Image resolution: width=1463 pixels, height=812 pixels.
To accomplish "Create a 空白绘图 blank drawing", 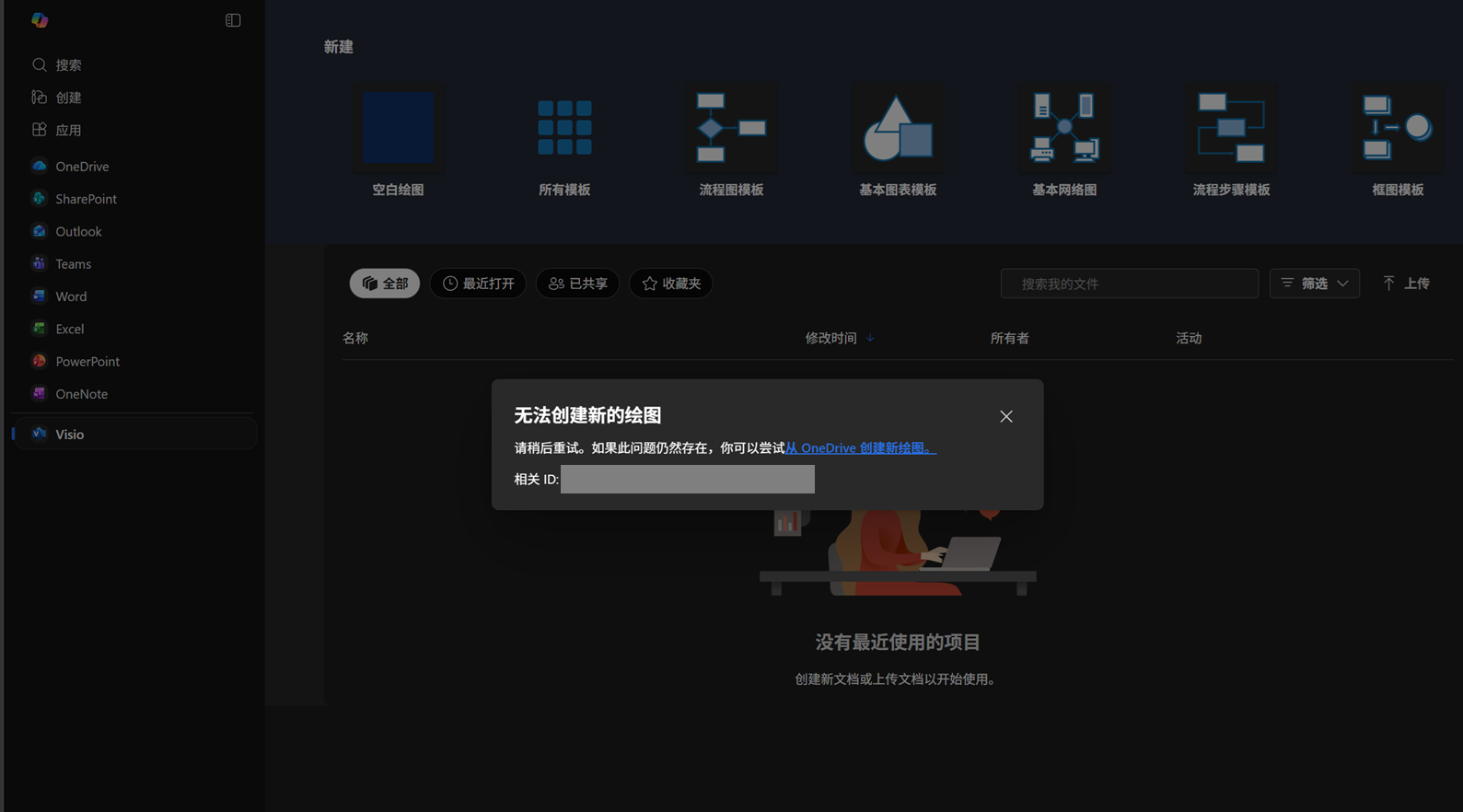I will pos(398,141).
